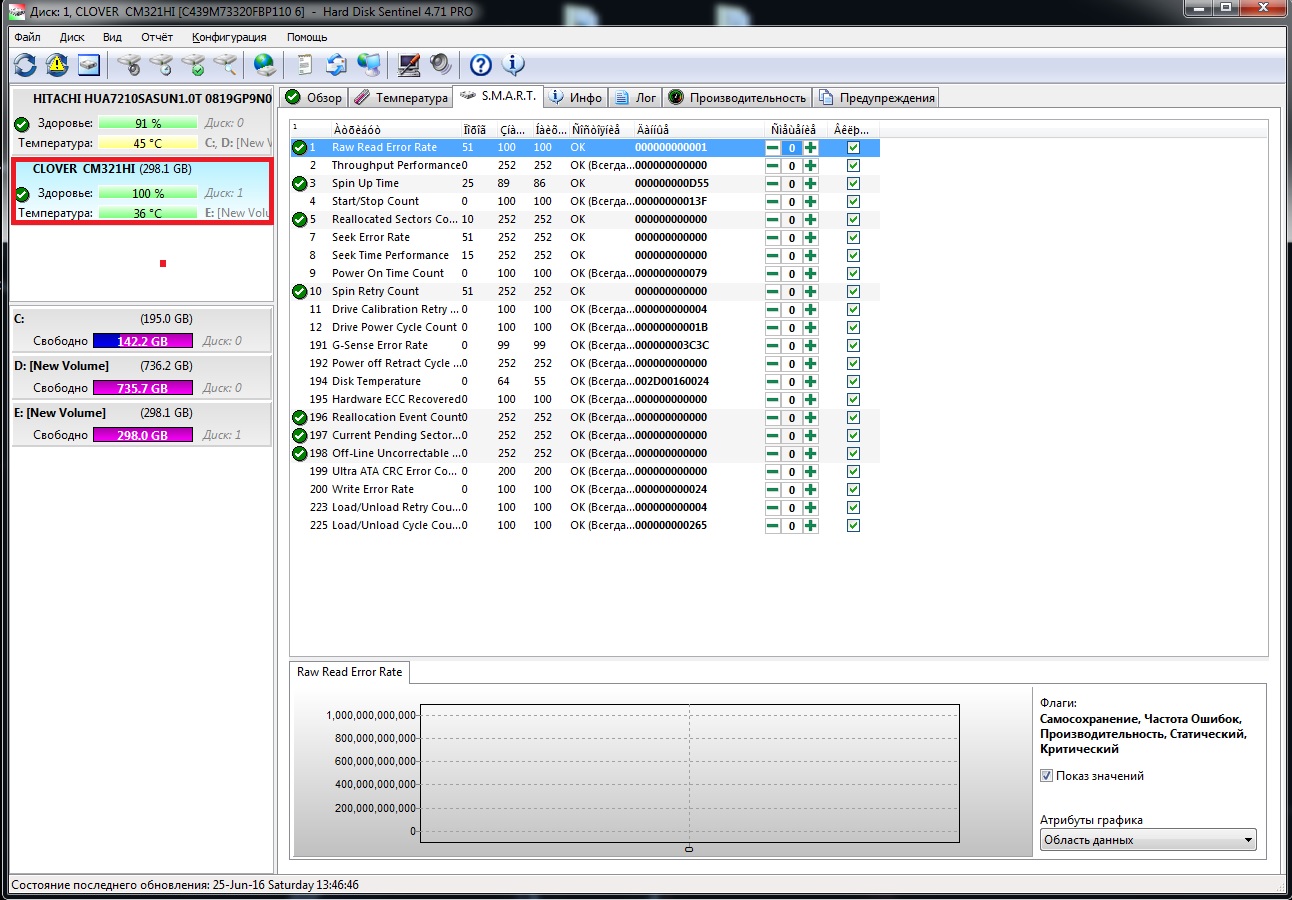Open the 'Атрибуты графика' dropdown
The image size is (1292, 900).
point(1148,840)
